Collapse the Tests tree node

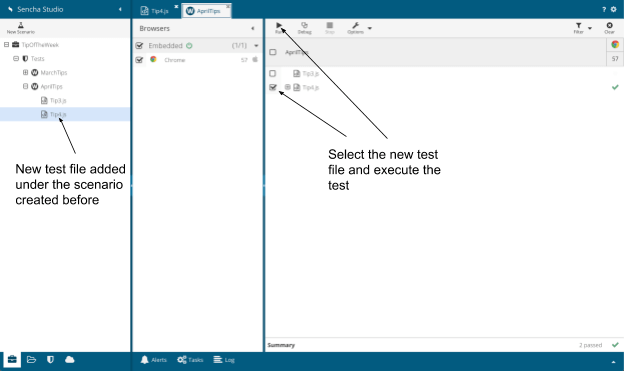[16, 59]
